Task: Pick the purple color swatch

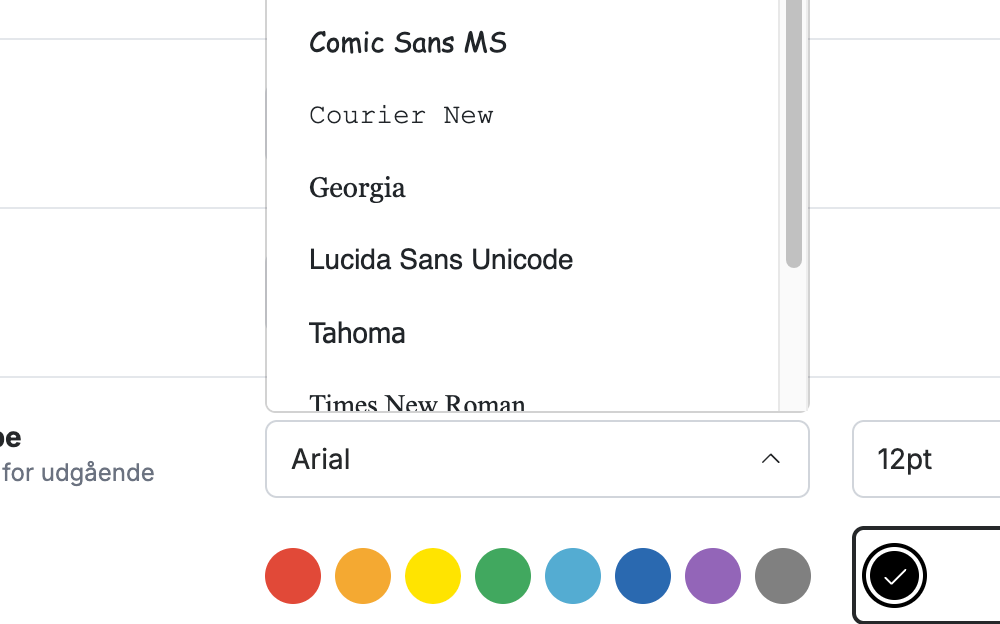Action: coord(713,576)
